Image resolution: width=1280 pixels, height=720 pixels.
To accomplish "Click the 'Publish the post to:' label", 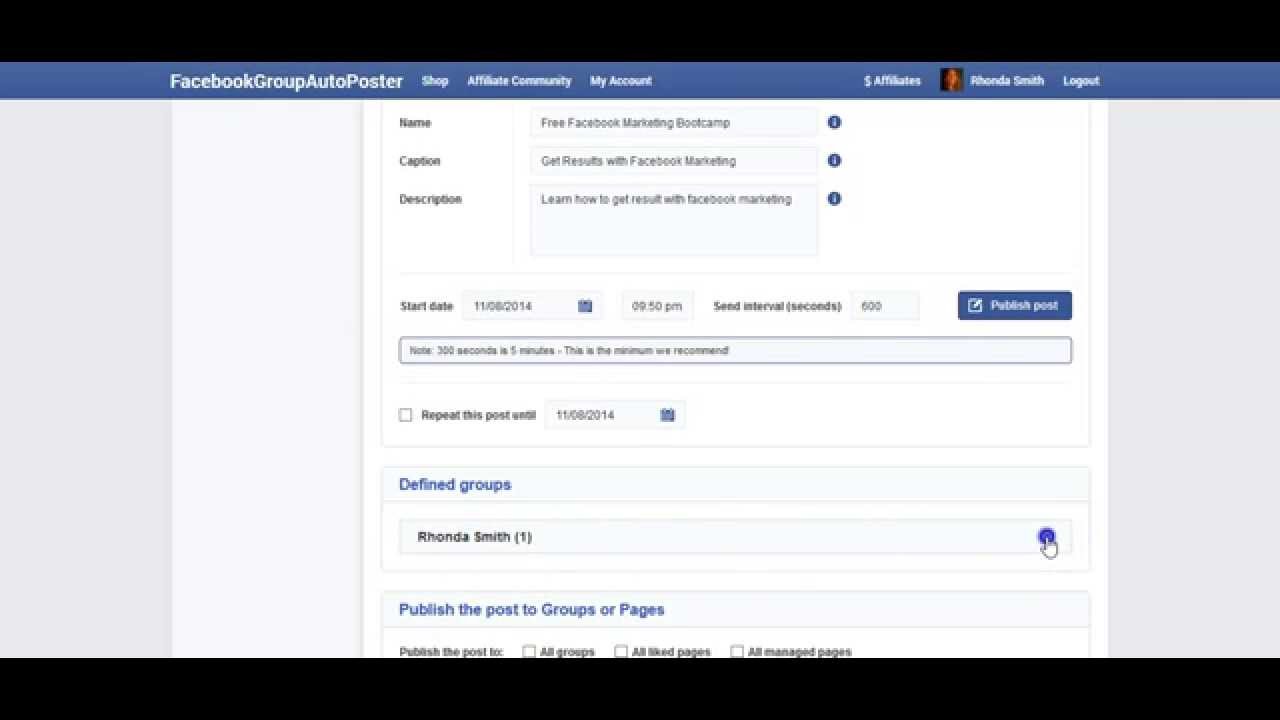I will (451, 652).
